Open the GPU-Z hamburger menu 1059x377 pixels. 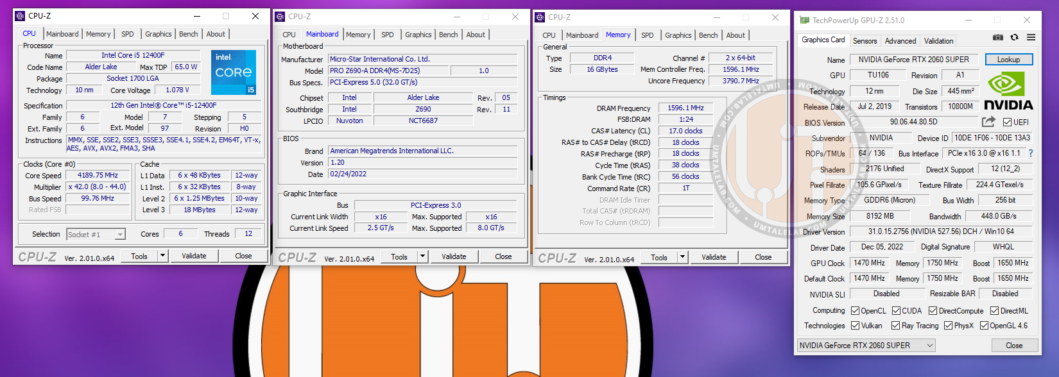click(x=1031, y=37)
